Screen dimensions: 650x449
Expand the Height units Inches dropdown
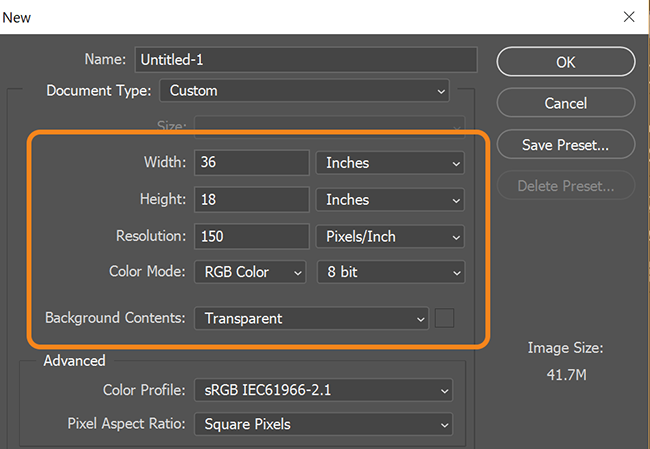coord(390,200)
